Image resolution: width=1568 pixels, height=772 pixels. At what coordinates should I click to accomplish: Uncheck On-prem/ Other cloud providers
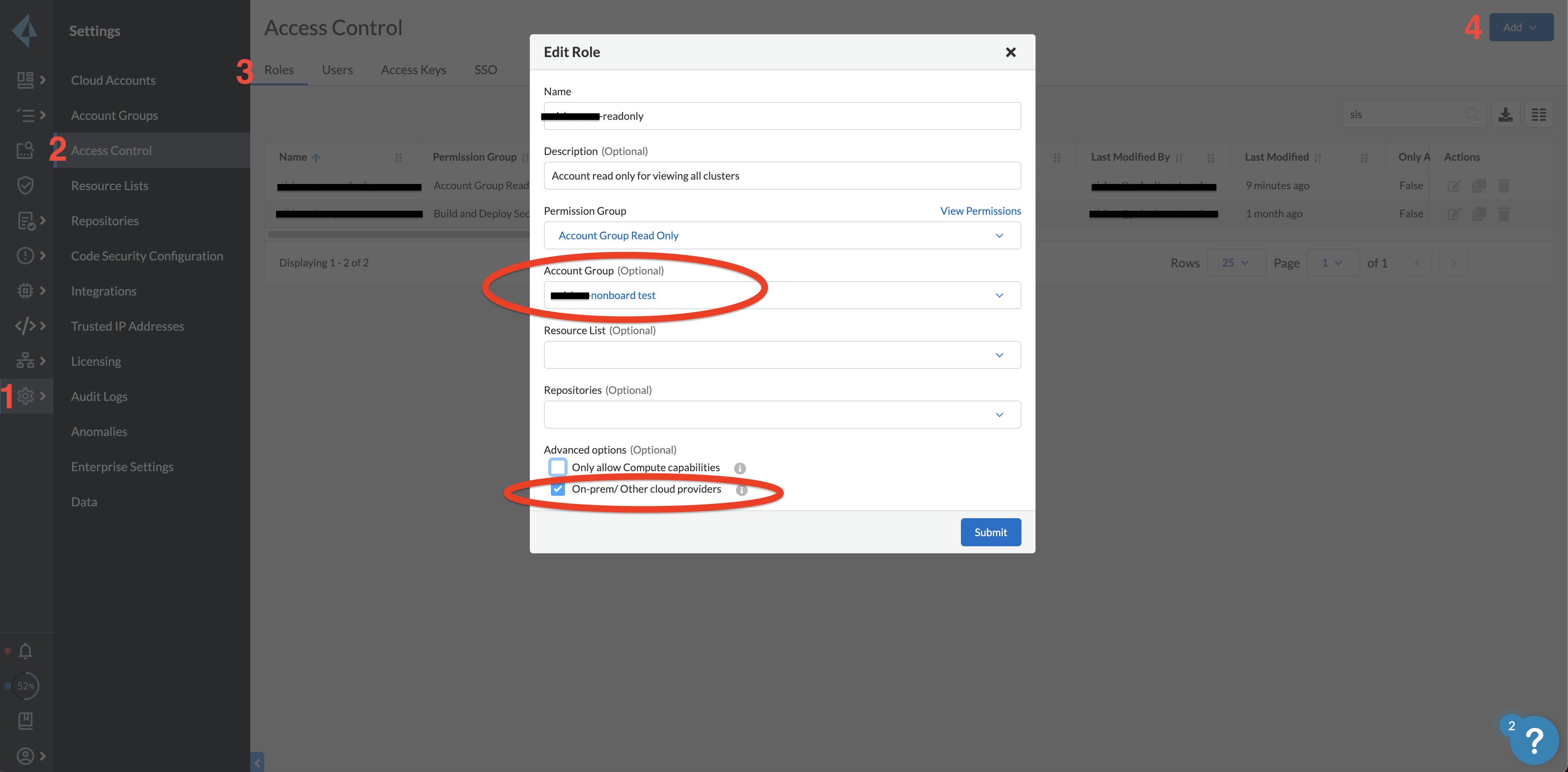(557, 489)
